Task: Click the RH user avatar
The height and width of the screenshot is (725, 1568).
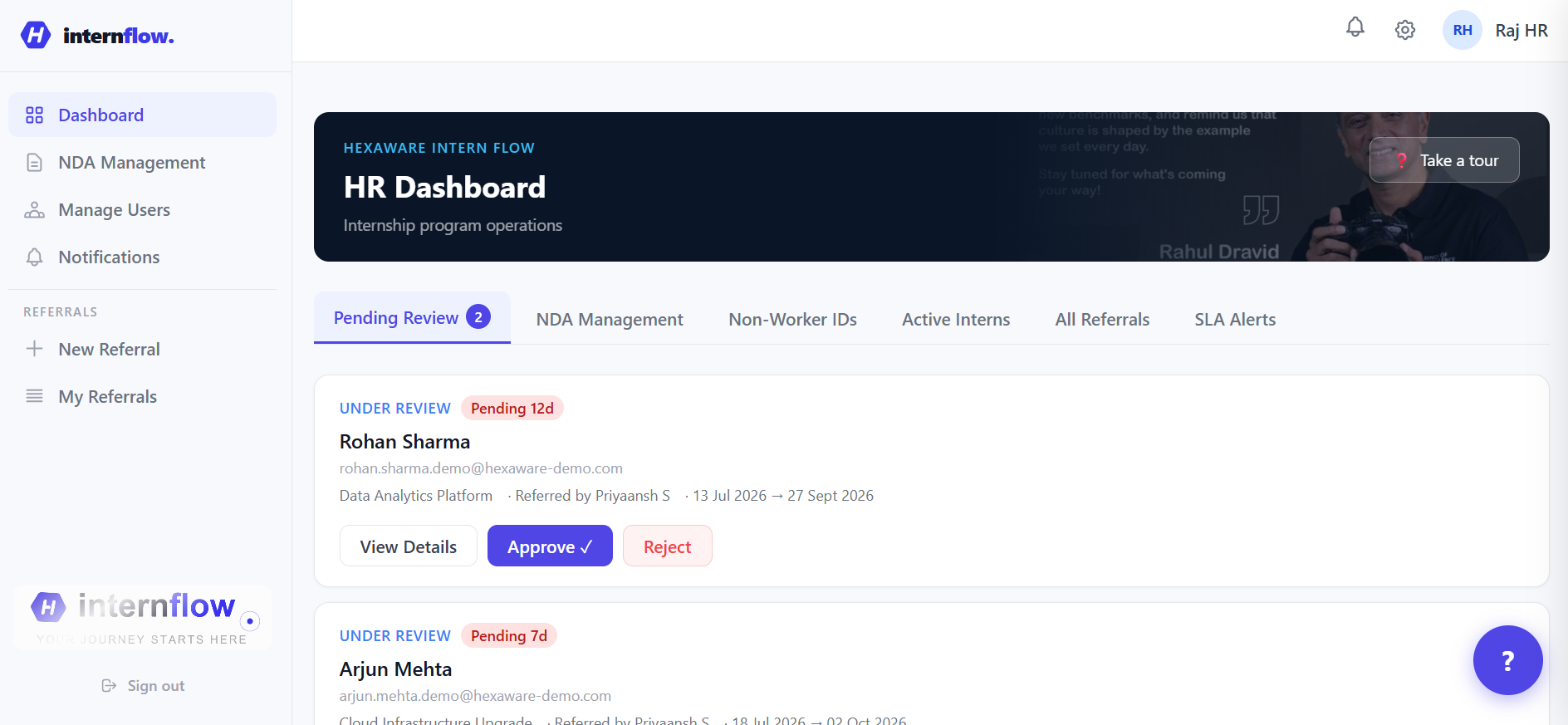Action: click(1462, 30)
